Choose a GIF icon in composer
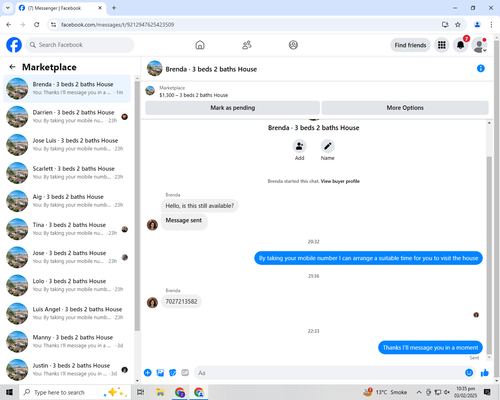Screen dimensions: 500x400 (185, 373)
